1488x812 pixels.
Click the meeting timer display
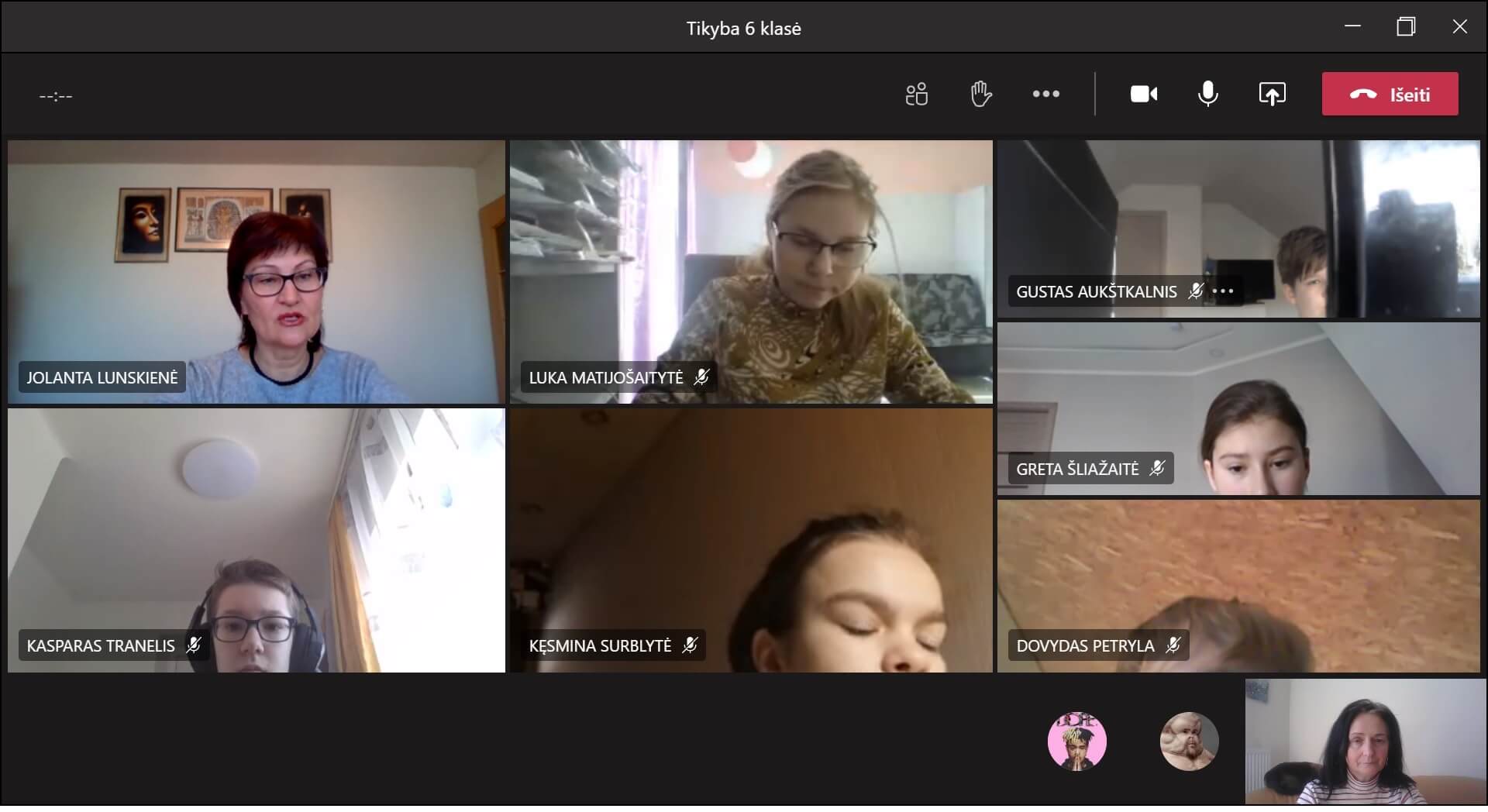click(x=56, y=97)
